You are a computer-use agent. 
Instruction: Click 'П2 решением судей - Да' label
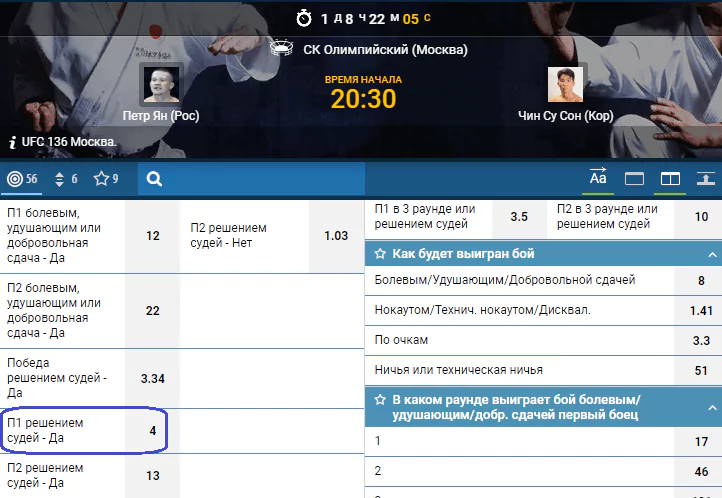point(45,475)
